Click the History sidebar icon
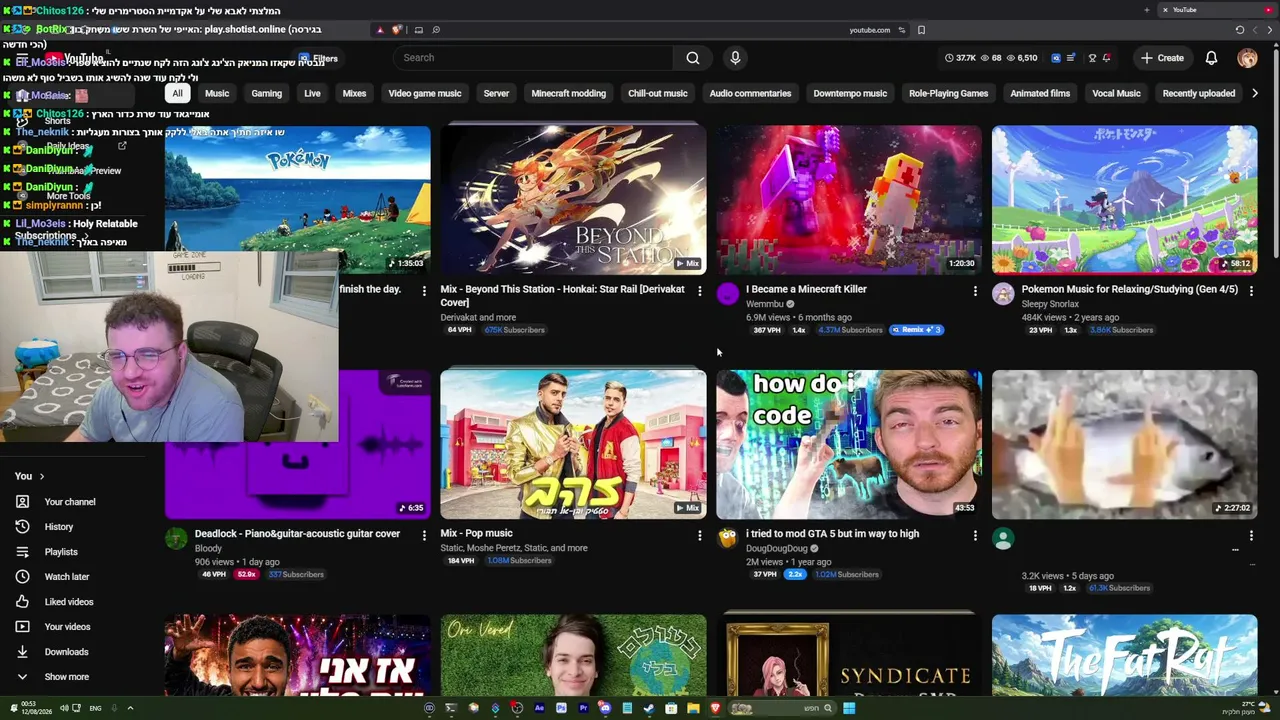 point(22,527)
